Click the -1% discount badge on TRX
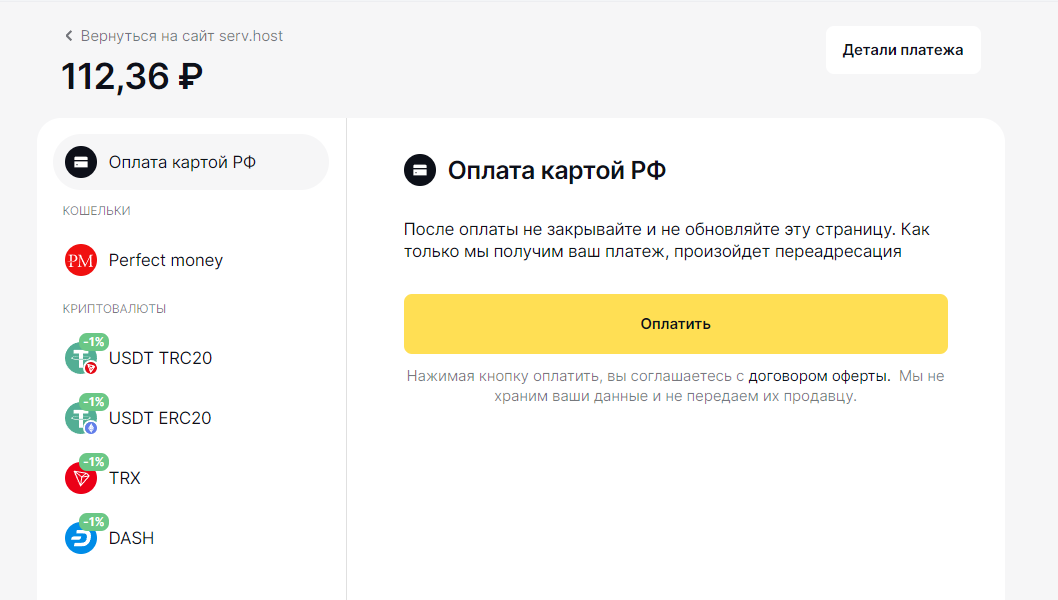The height and width of the screenshot is (600, 1058). tap(93, 462)
